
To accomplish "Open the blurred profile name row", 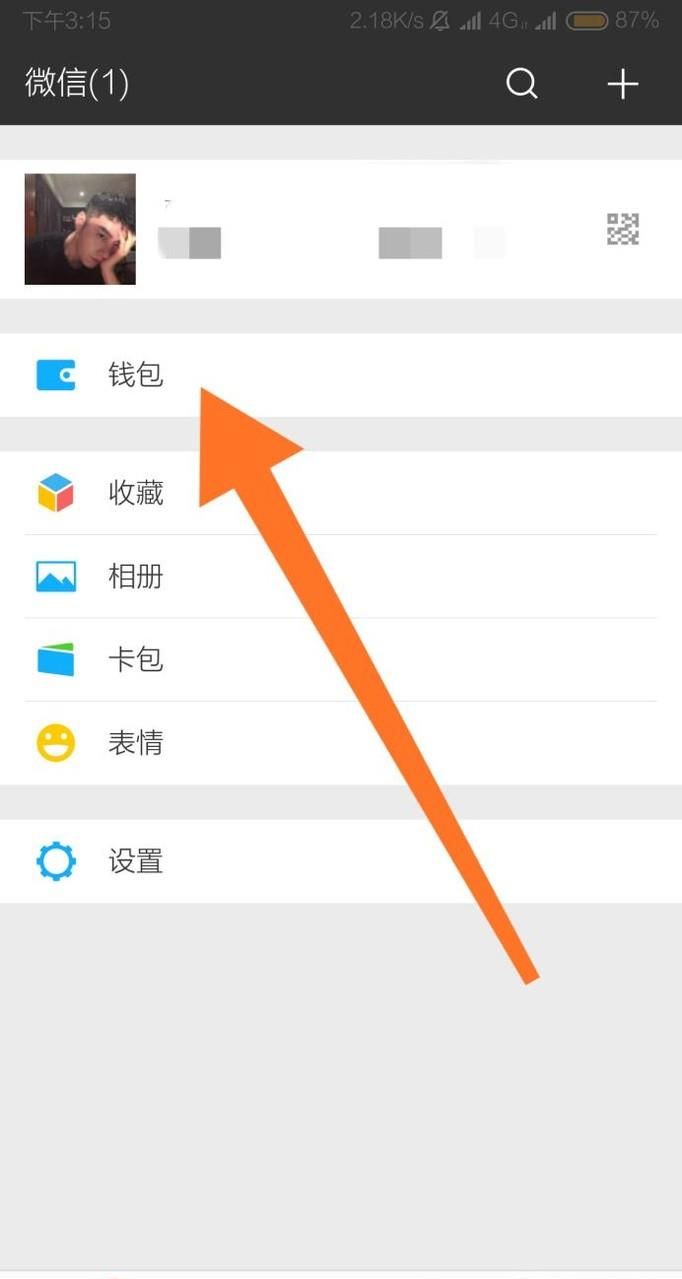I will 341,229.
